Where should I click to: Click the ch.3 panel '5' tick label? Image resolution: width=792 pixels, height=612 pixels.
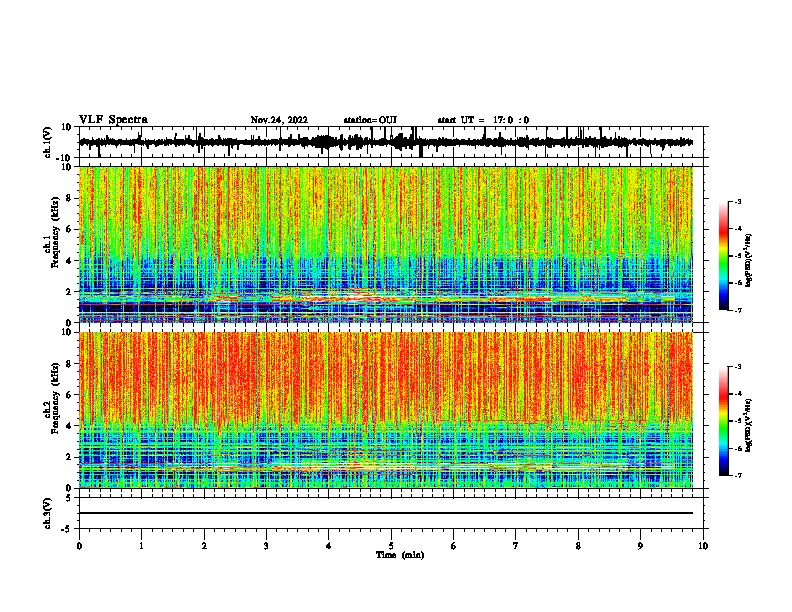coord(69,498)
